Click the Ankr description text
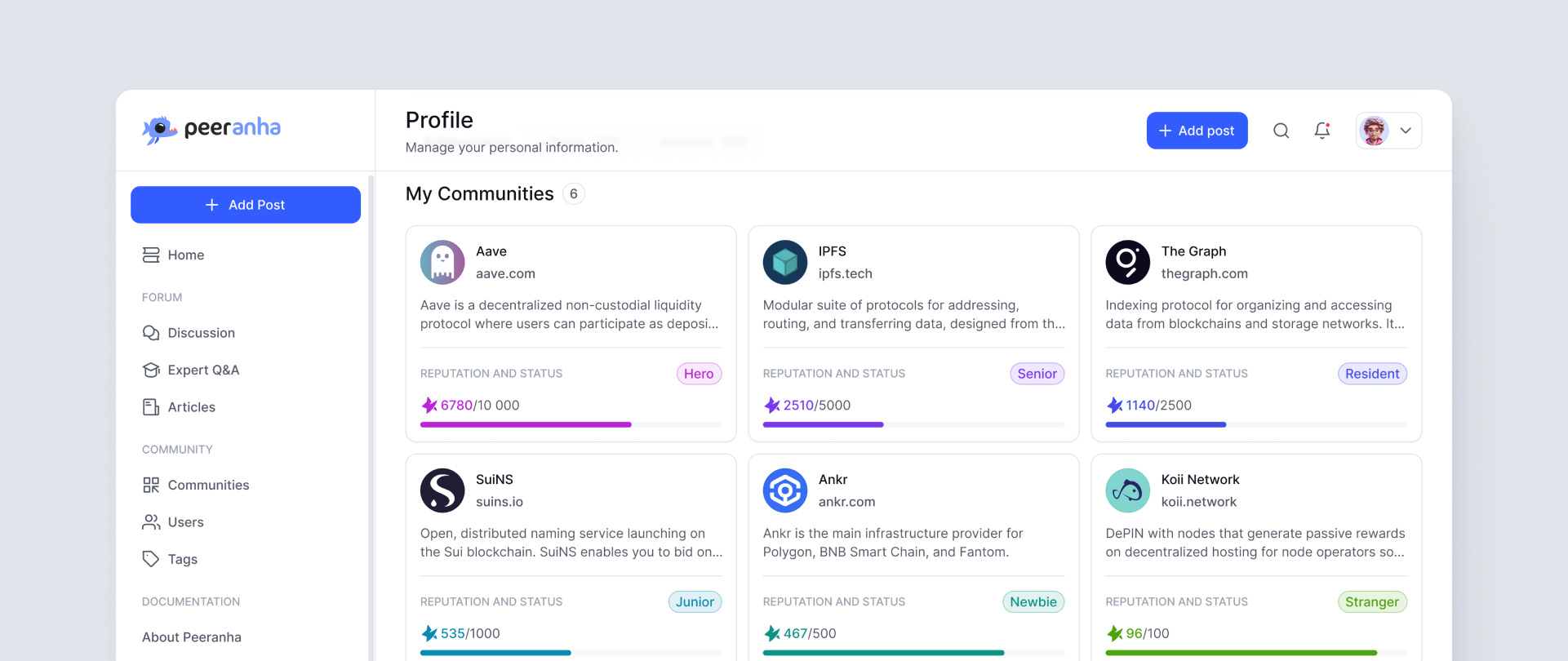 [893, 543]
